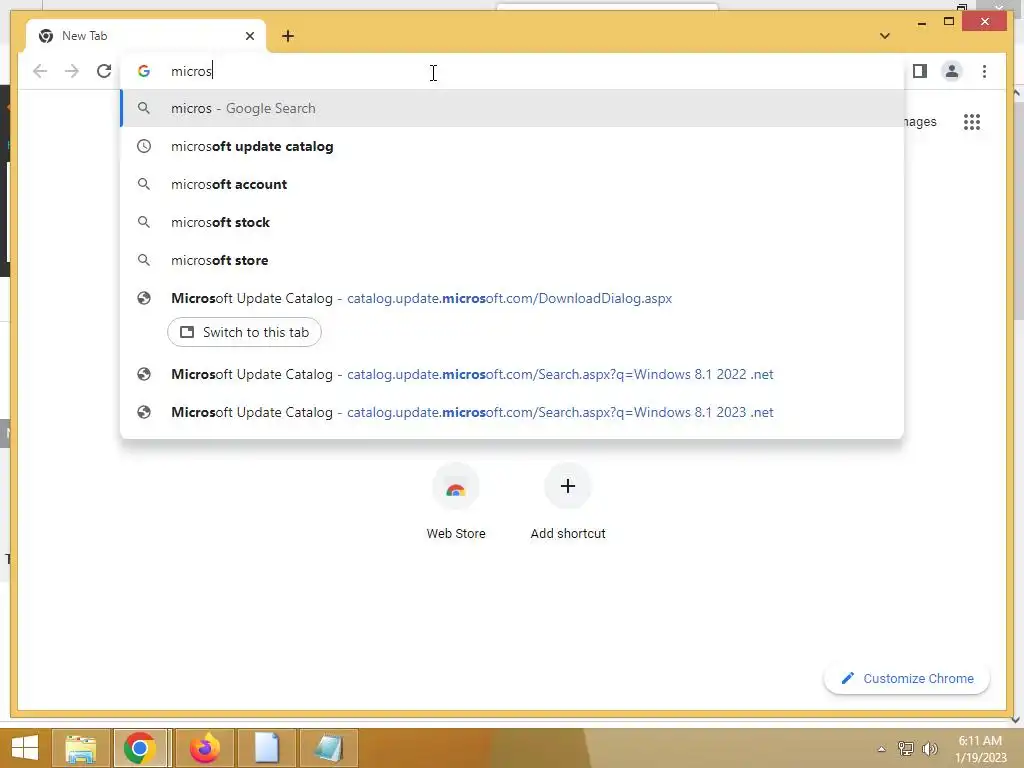Select 'microsoft store' suggestion
This screenshot has height=768, width=1024.
pos(513,260)
